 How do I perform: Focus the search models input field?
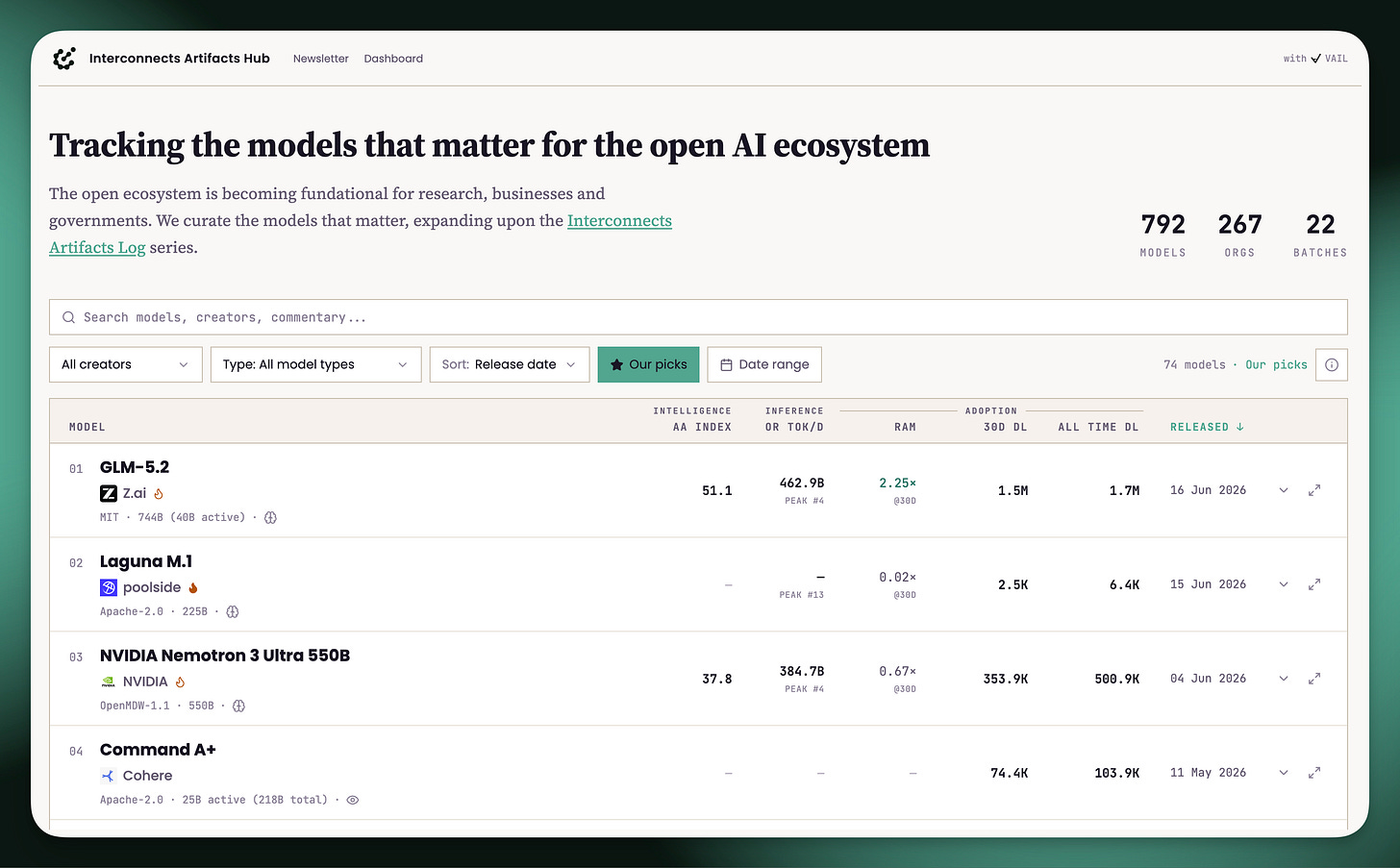(x=698, y=317)
